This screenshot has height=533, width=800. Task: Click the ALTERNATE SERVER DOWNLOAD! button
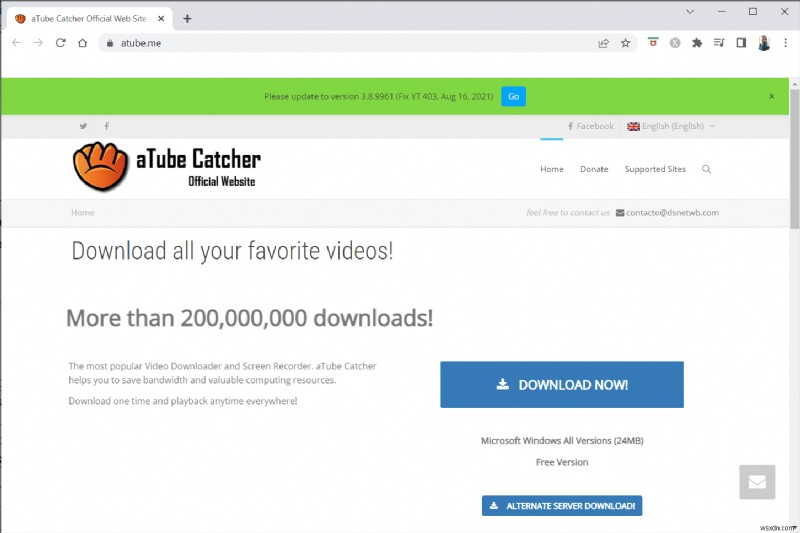click(562, 505)
